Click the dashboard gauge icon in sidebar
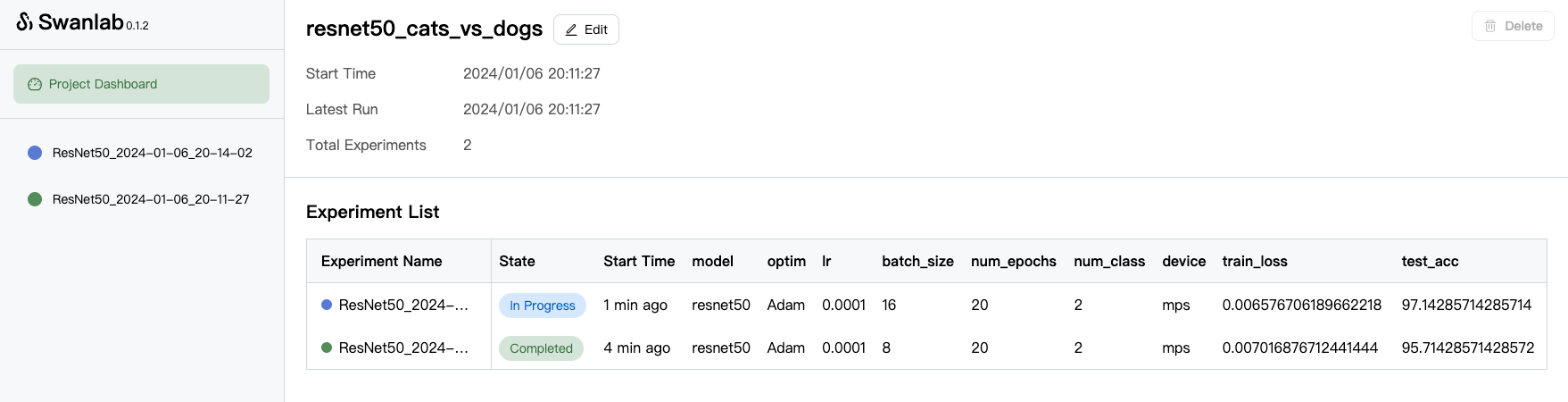This screenshot has height=402, width=1568. tap(35, 84)
